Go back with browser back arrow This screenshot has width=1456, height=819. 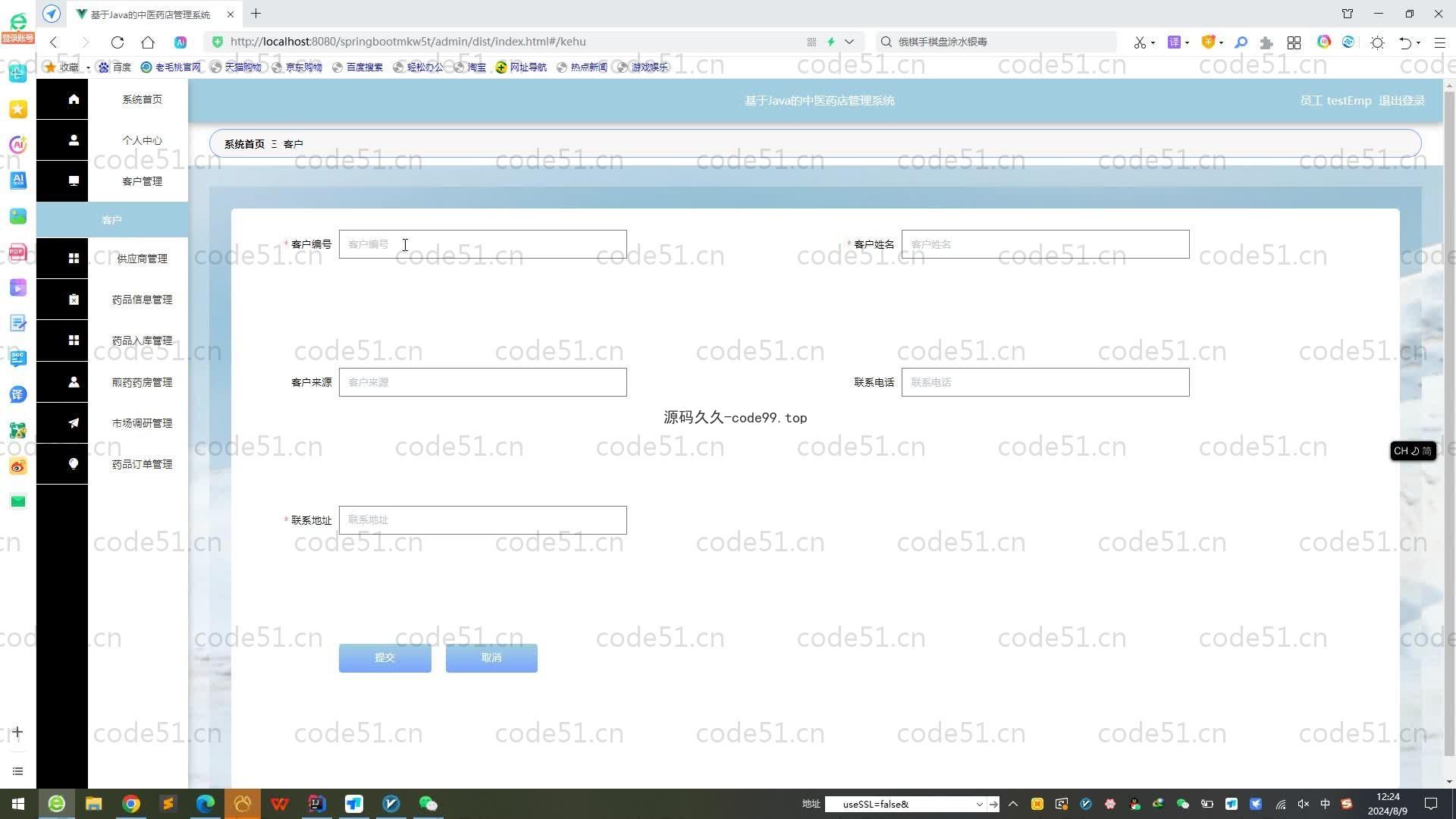point(54,42)
